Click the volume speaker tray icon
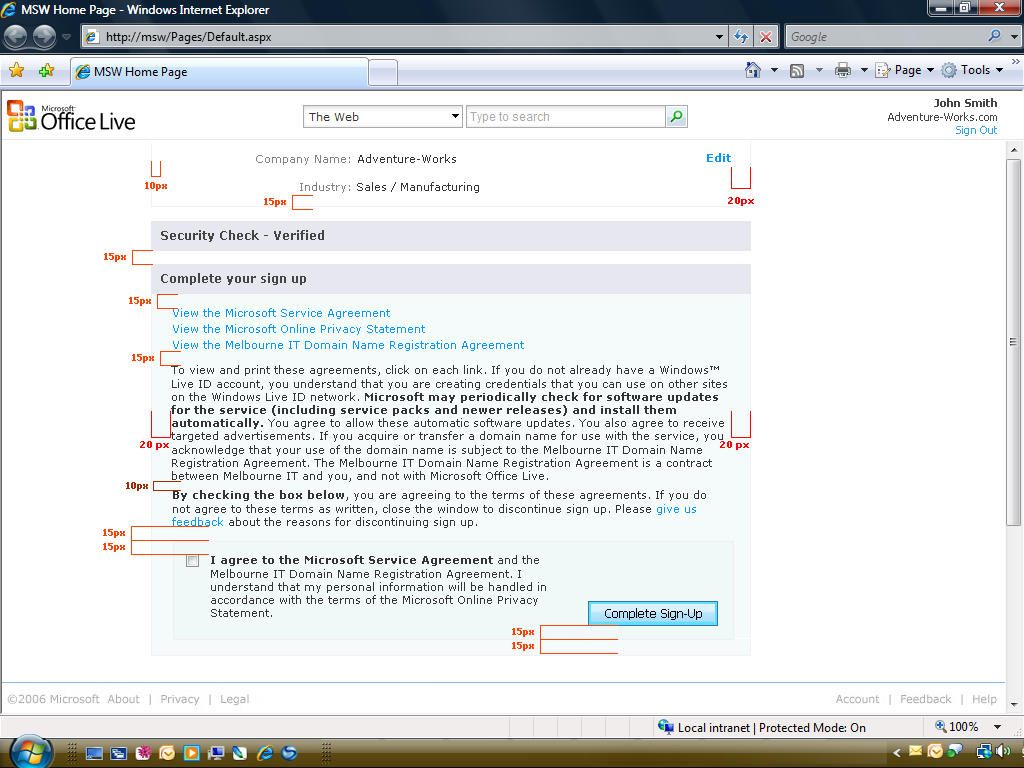The image size is (1024, 768). coord(1004,752)
